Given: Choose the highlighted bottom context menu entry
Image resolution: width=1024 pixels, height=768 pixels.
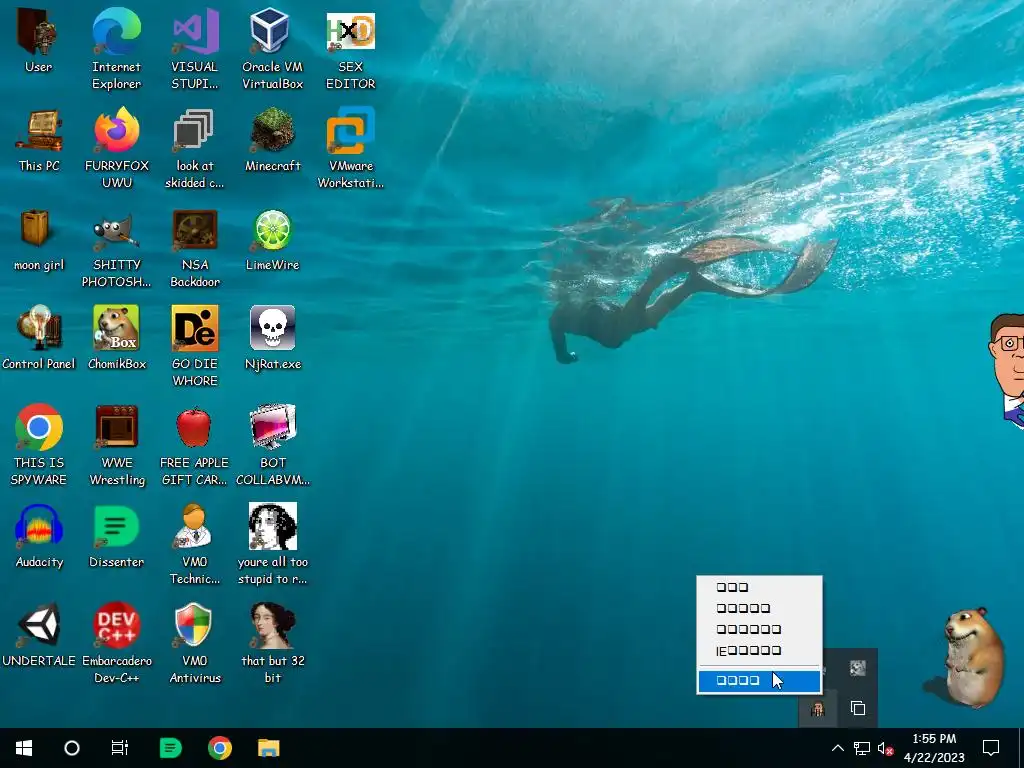Looking at the screenshot, I should pyautogui.click(x=759, y=680).
